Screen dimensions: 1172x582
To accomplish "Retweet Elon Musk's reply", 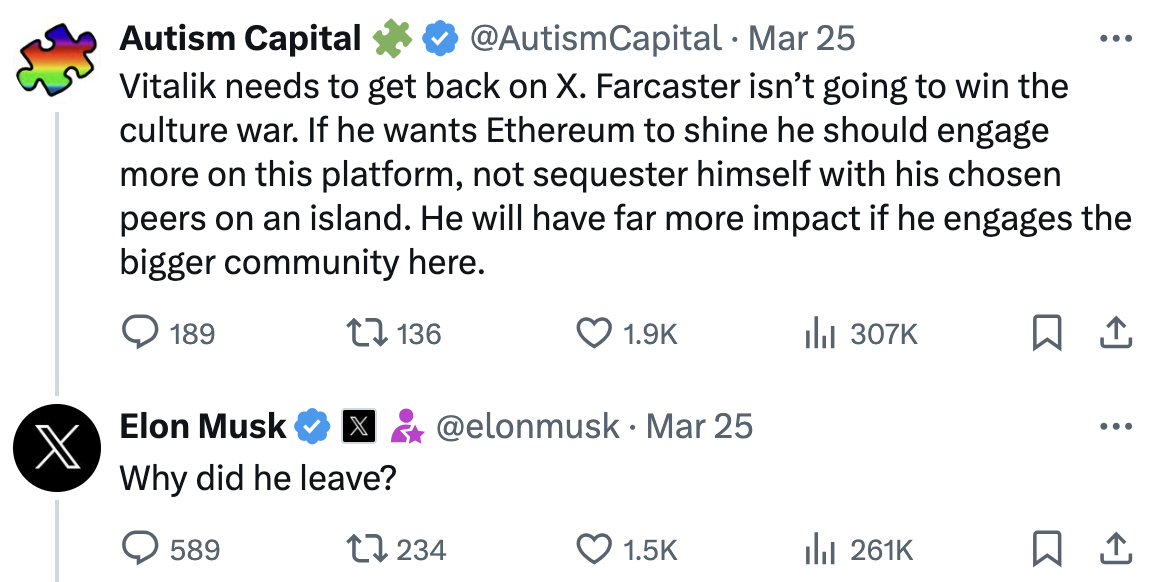I will (x=372, y=549).
